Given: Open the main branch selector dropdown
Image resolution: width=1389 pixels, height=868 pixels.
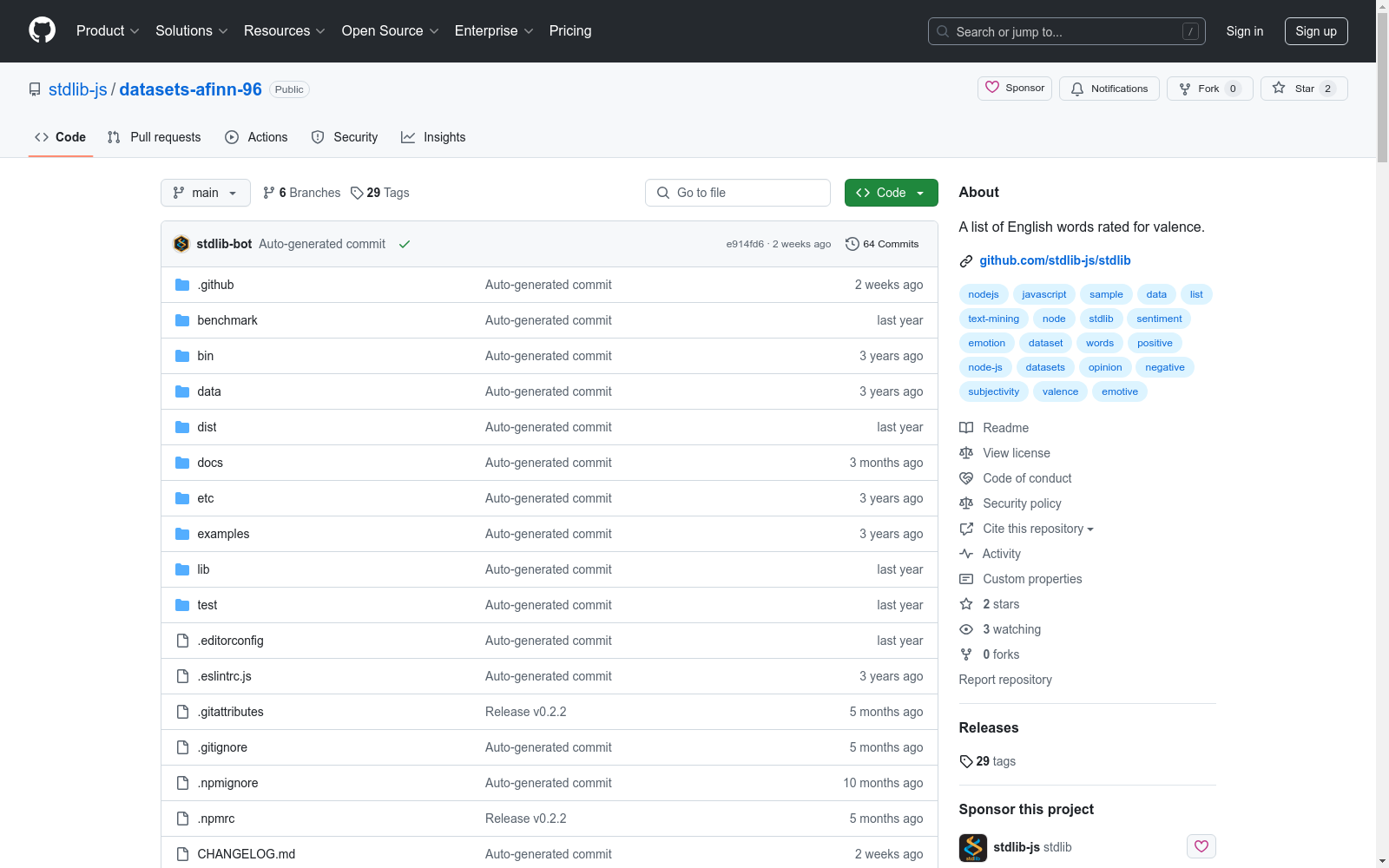Looking at the screenshot, I should click(206, 193).
